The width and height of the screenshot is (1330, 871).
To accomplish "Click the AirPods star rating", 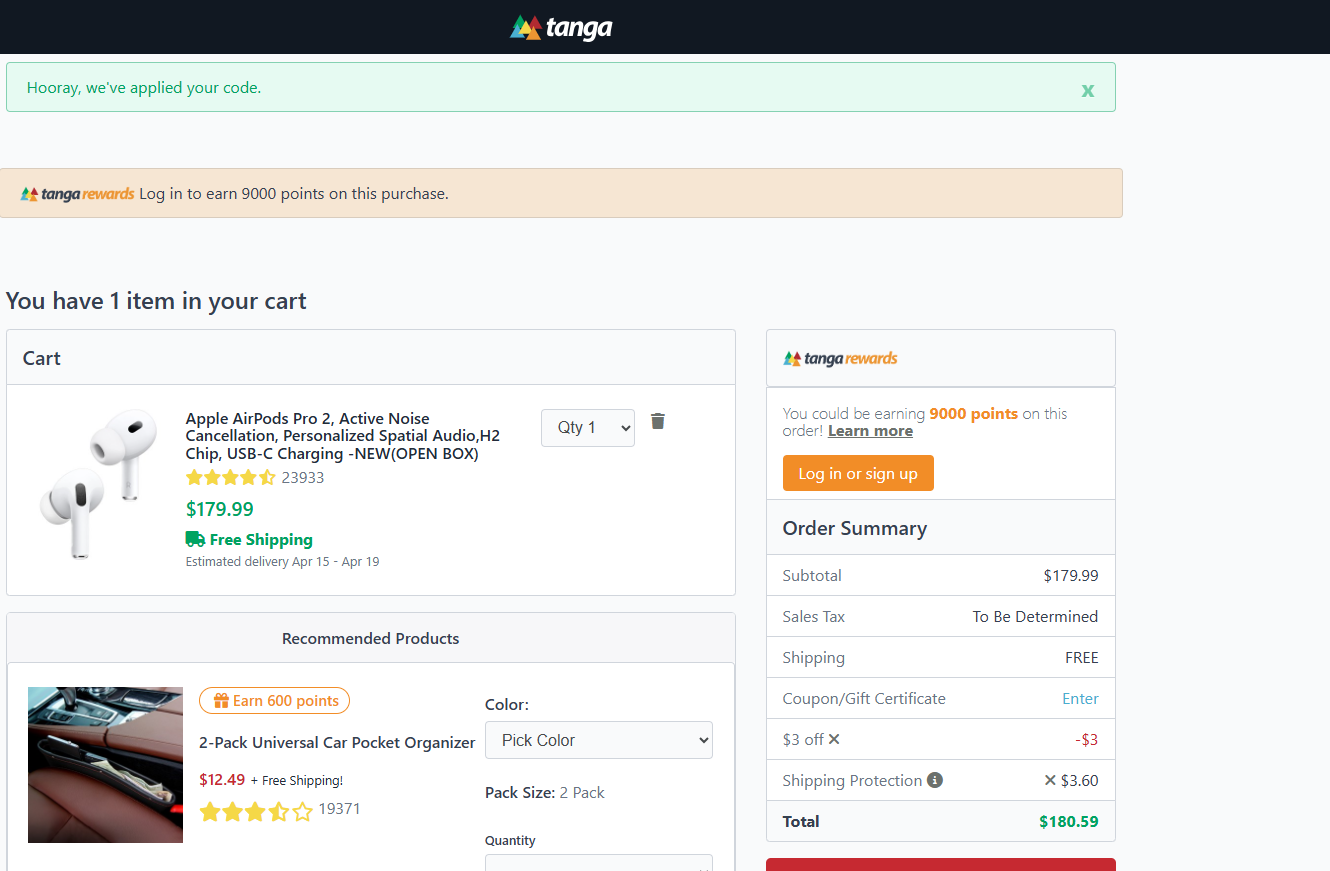I will click(x=231, y=478).
